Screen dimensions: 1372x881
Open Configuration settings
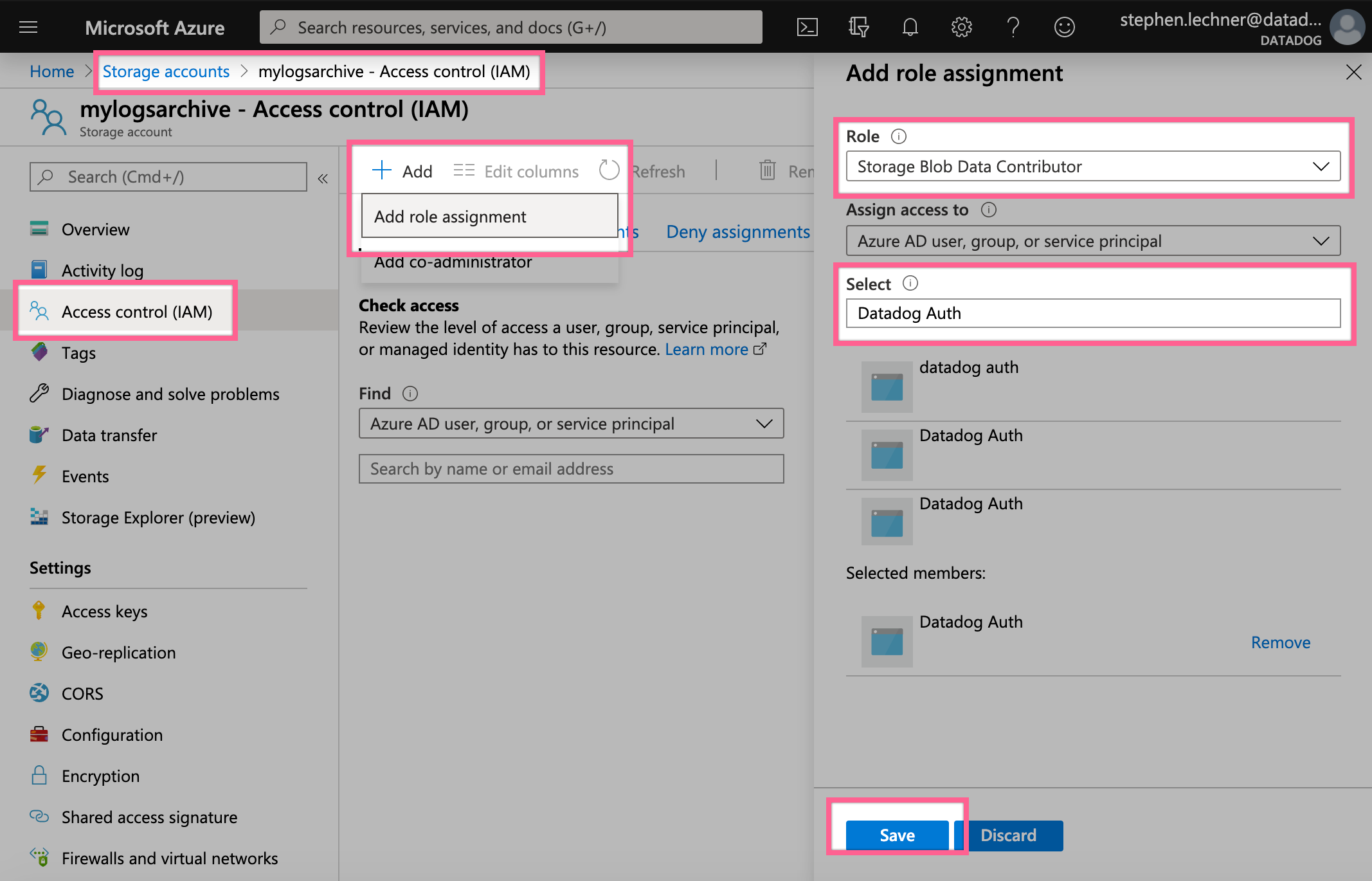[x=96, y=735]
